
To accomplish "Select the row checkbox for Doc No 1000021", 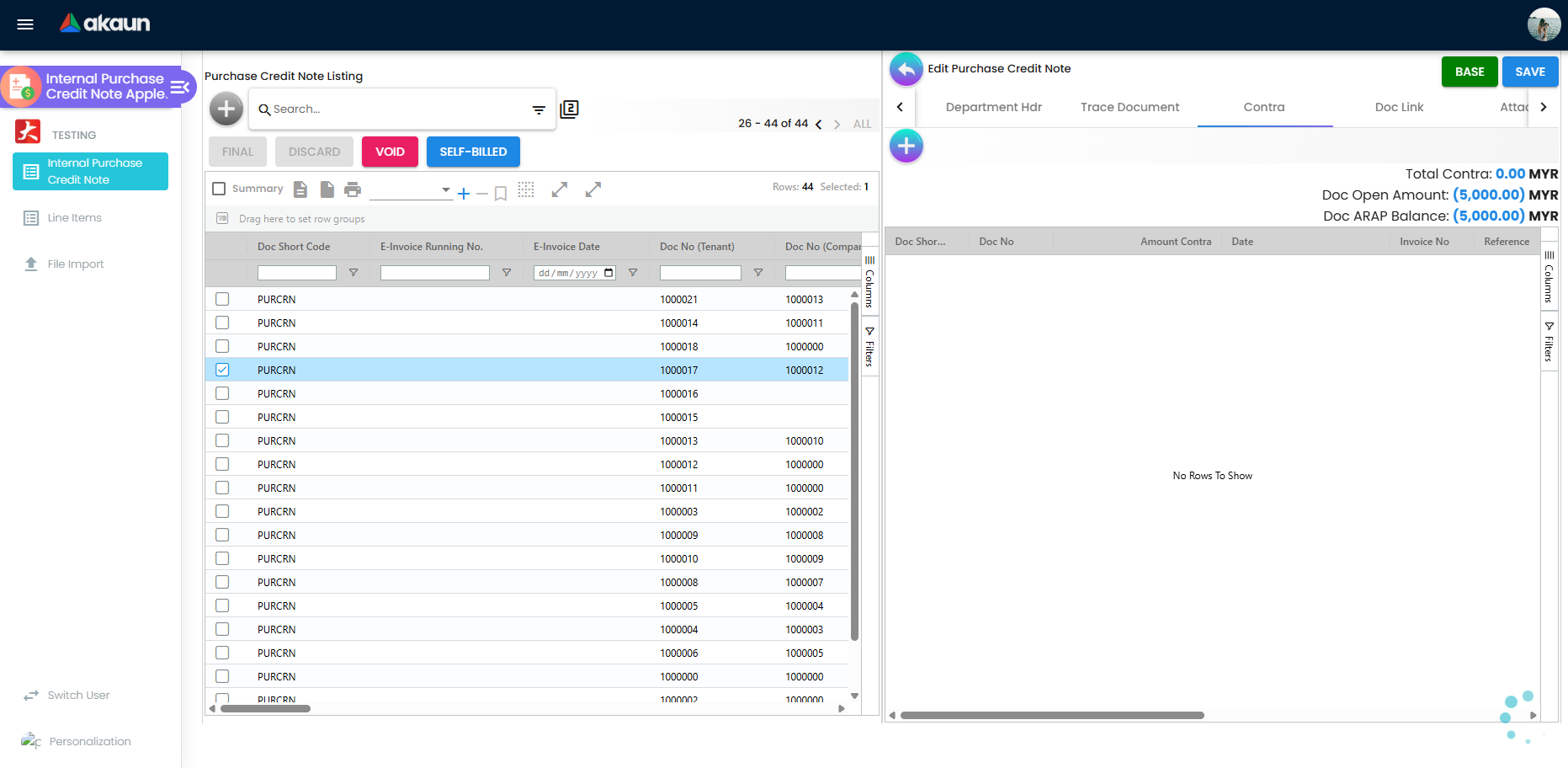I will tap(222, 299).
